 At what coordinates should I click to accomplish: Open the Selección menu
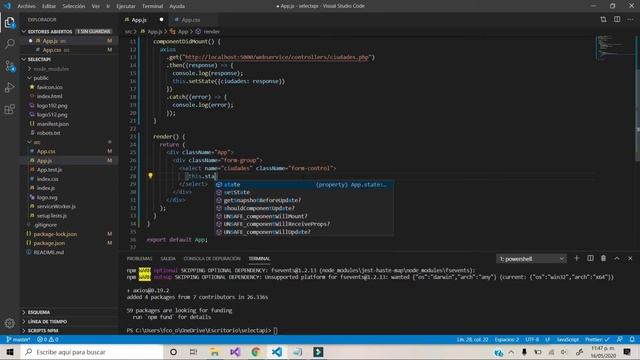click(x=74, y=6)
